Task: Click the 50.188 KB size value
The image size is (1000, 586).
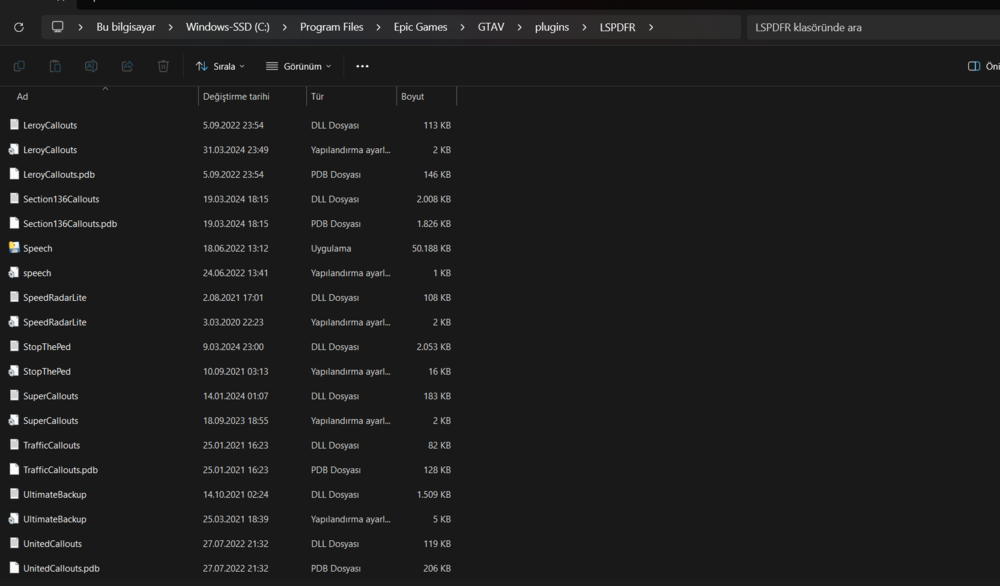Action: click(x=431, y=248)
